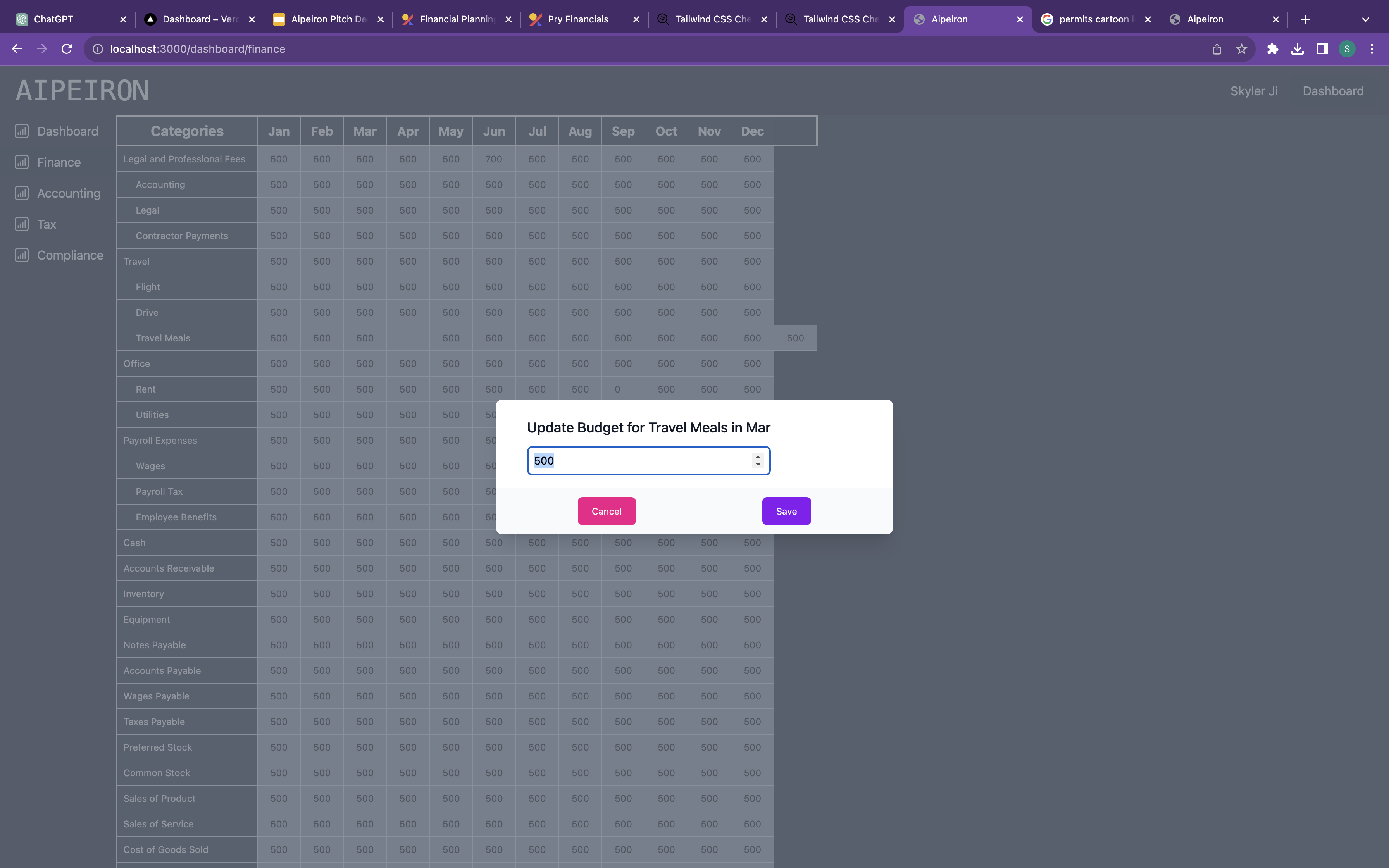Click the budget amount input field
Viewport: 1389px width, 868px height.
[x=649, y=460]
